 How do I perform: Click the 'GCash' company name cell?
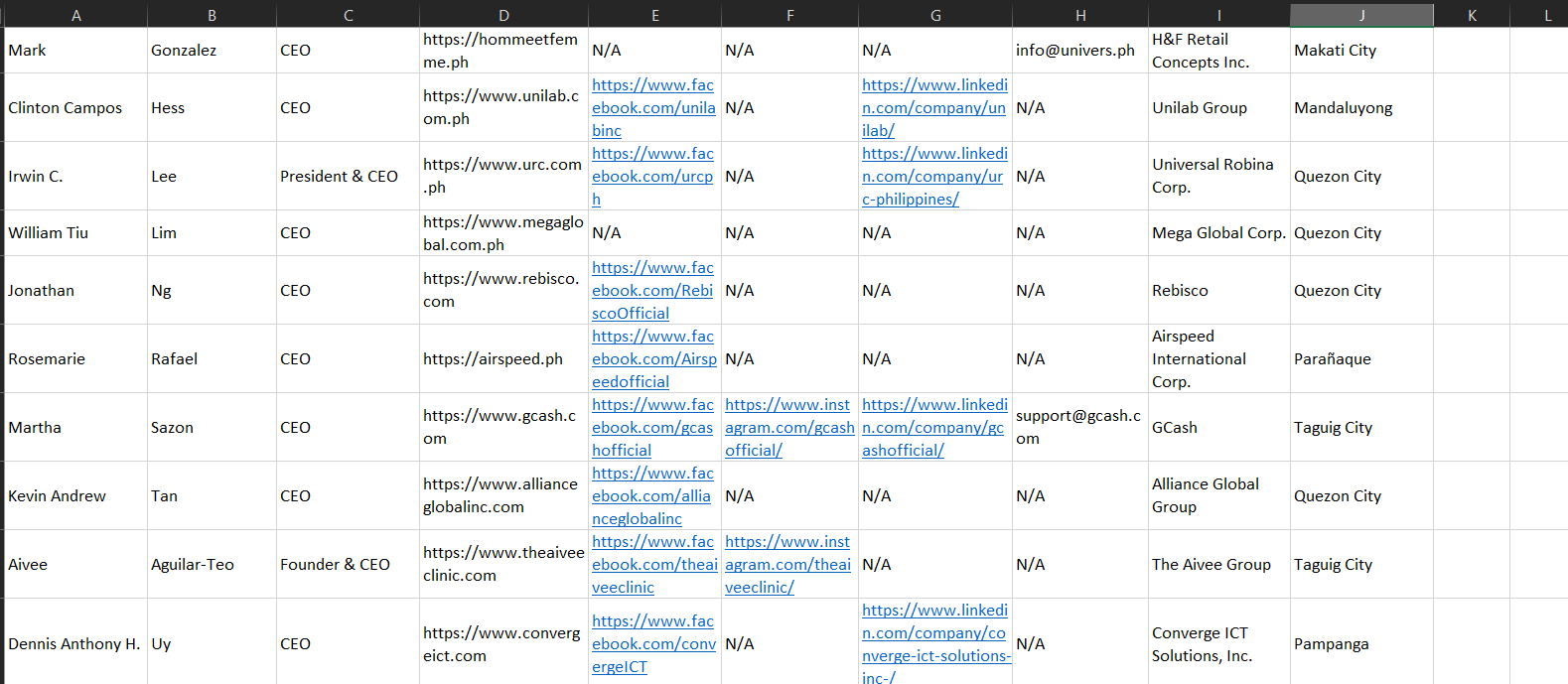tap(1219, 427)
